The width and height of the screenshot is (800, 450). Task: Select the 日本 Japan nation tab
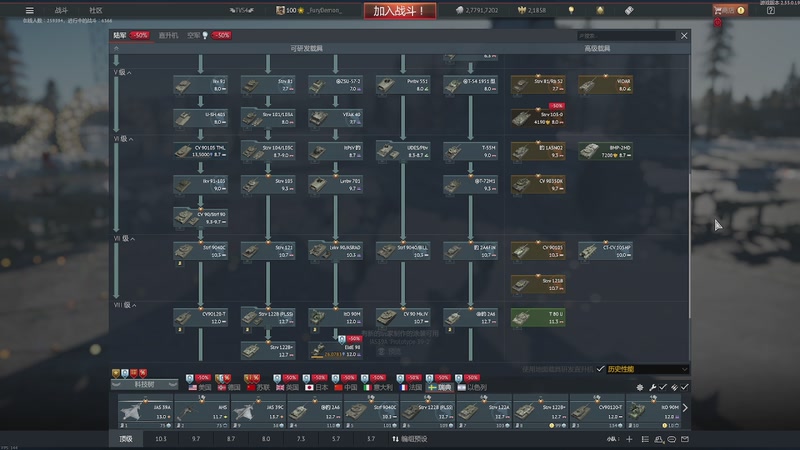click(316, 387)
